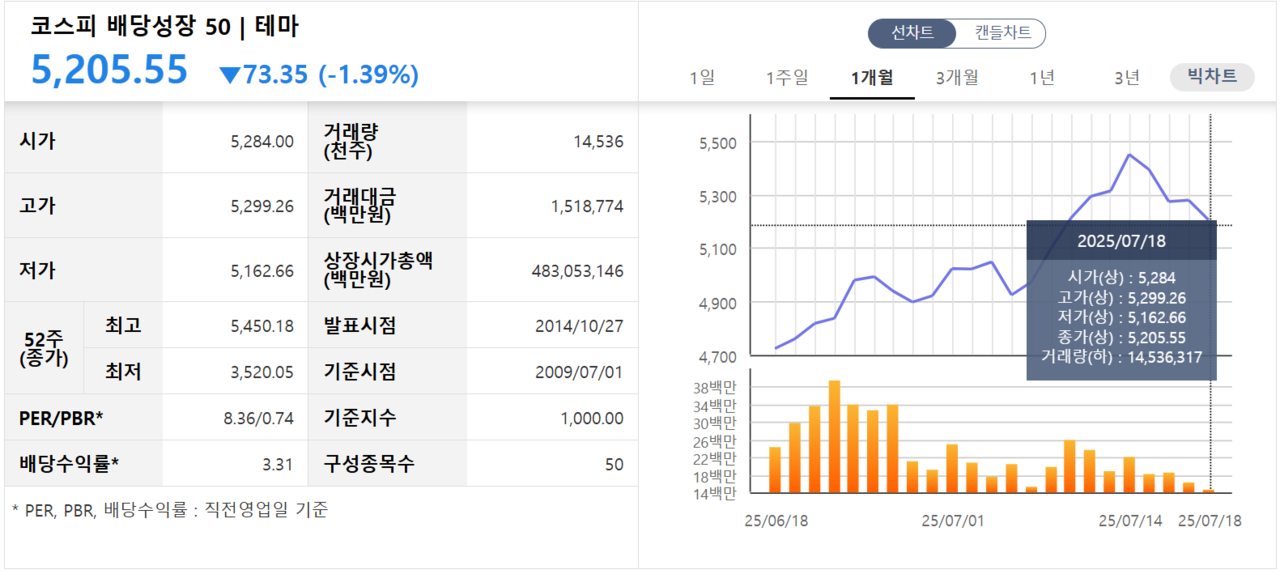Click the highest peak of the line chart
This screenshot has width=1280, height=574.
point(1129,155)
